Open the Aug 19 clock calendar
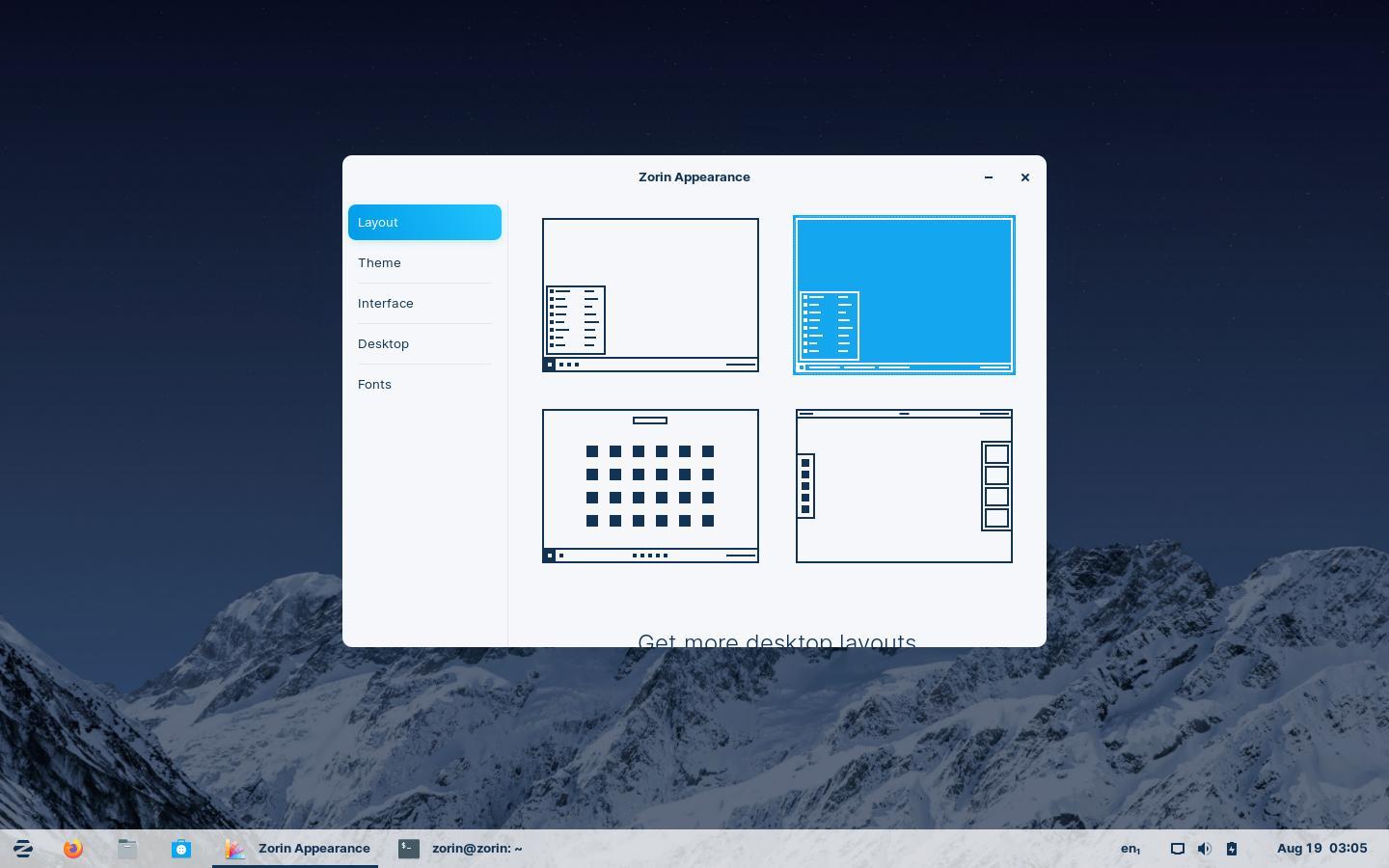The height and width of the screenshot is (868, 1389). click(1321, 849)
